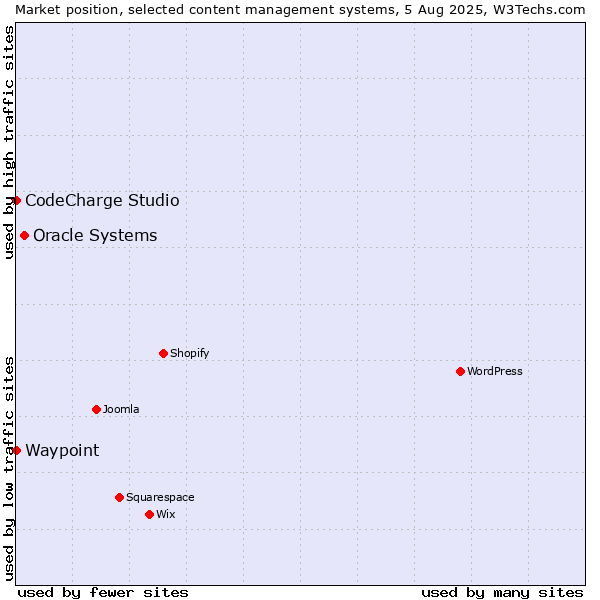
Task: Click the WordPress red data point
Action: coord(460,371)
